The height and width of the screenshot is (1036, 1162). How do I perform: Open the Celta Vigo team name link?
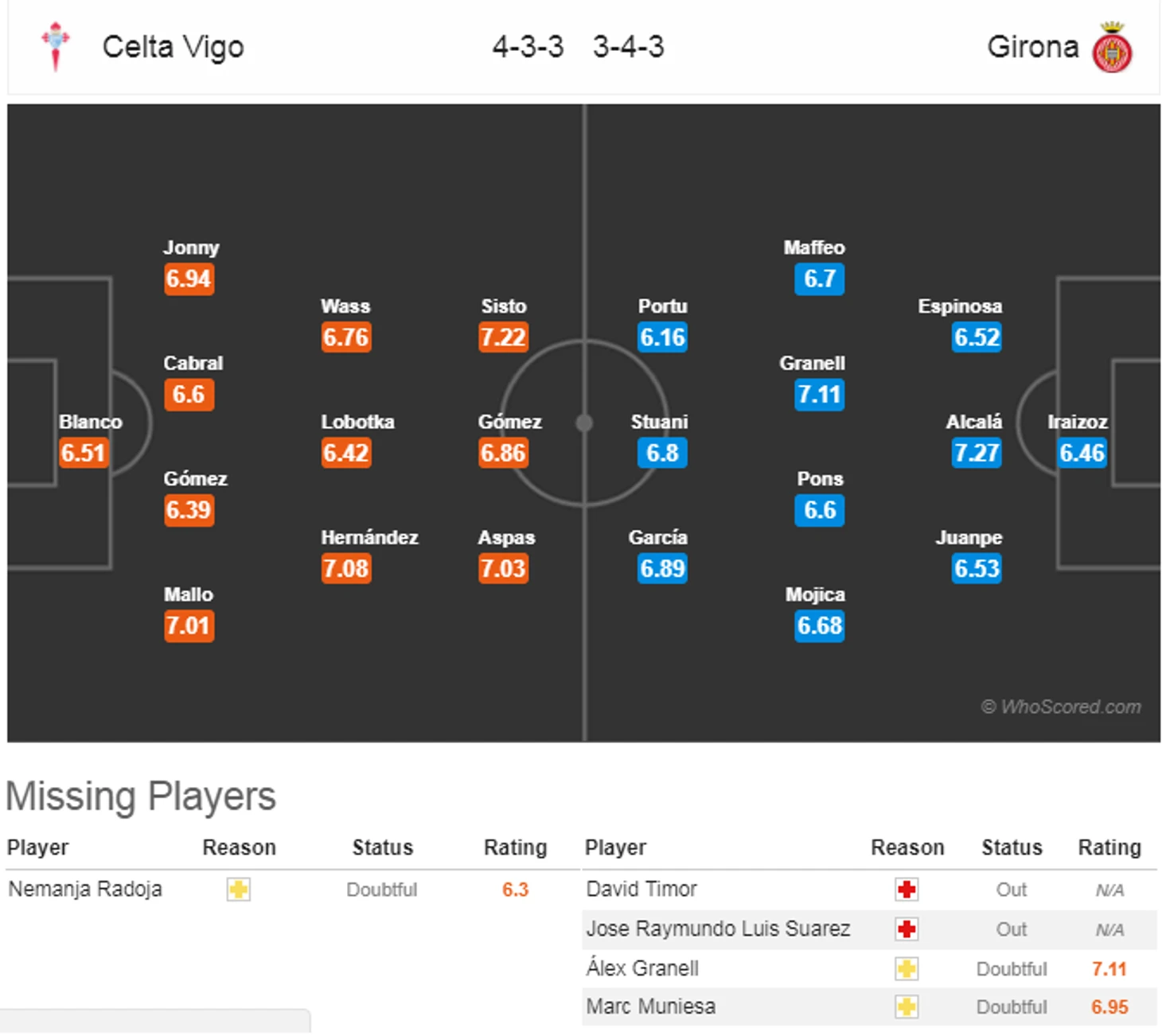coord(173,47)
